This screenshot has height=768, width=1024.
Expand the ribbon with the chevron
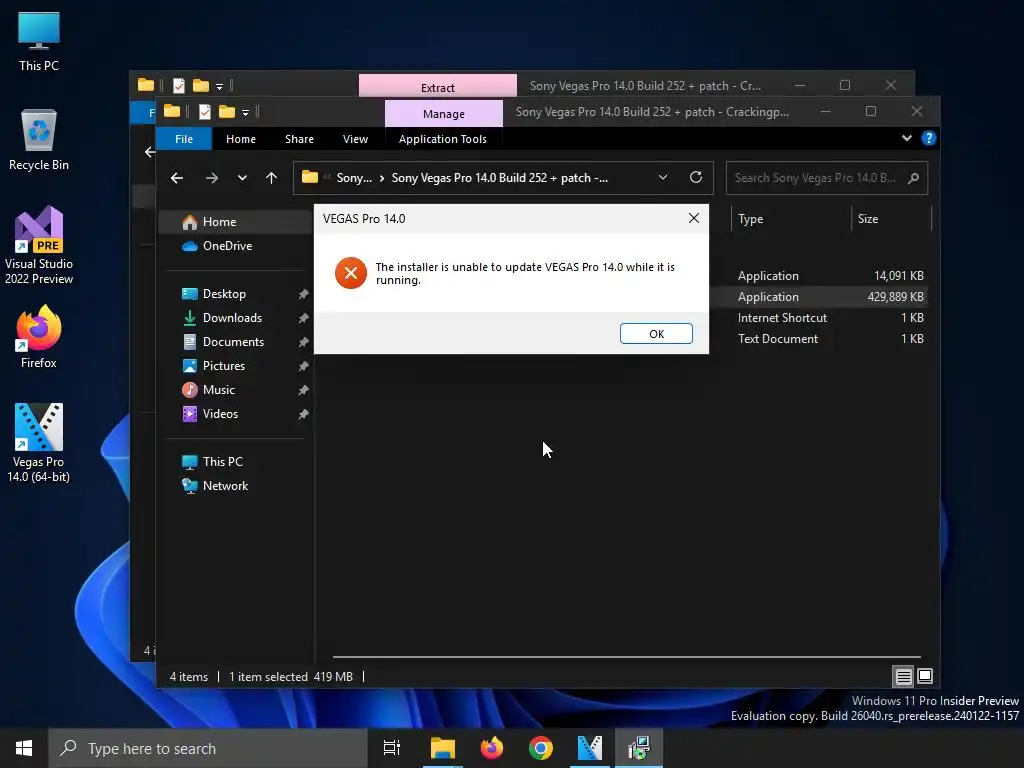pyautogui.click(x=906, y=138)
